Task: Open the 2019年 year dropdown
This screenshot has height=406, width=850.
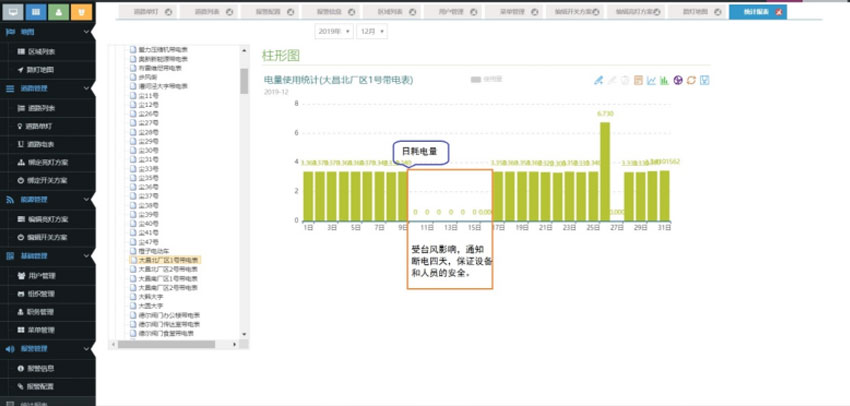Action: click(329, 32)
